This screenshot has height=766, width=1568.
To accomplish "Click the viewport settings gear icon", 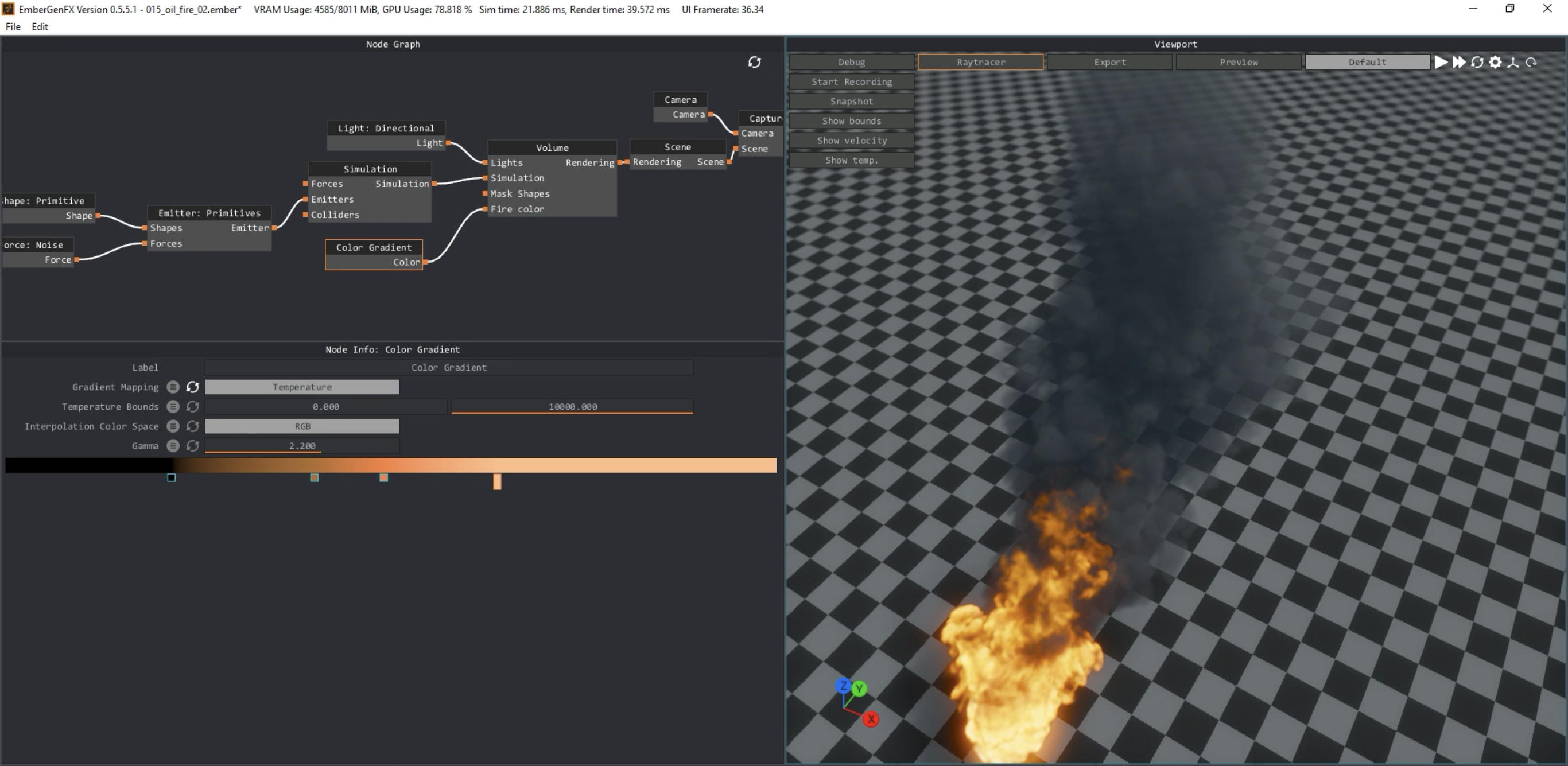I will 1495,62.
